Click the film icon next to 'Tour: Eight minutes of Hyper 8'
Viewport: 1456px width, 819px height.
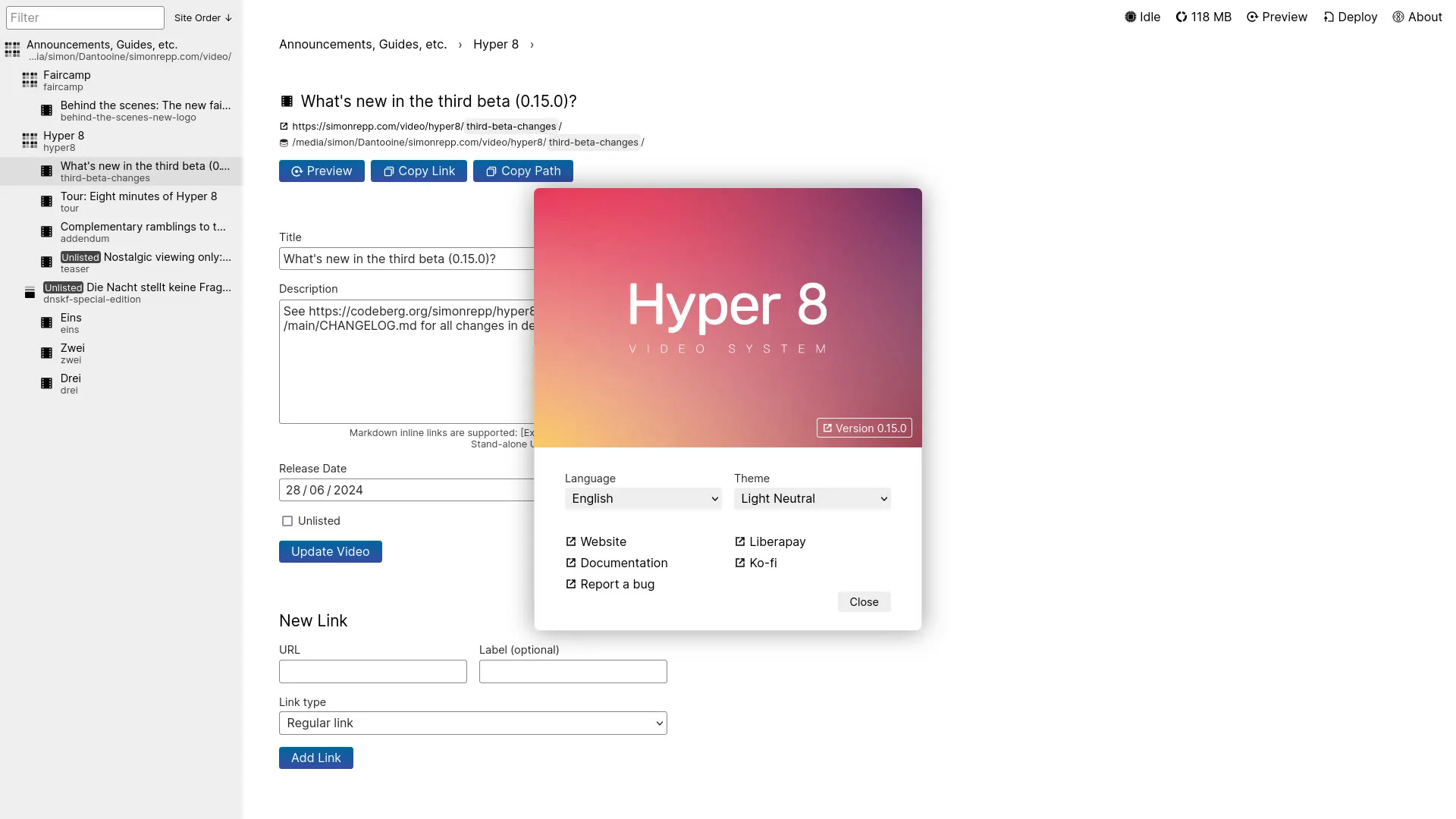point(46,202)
